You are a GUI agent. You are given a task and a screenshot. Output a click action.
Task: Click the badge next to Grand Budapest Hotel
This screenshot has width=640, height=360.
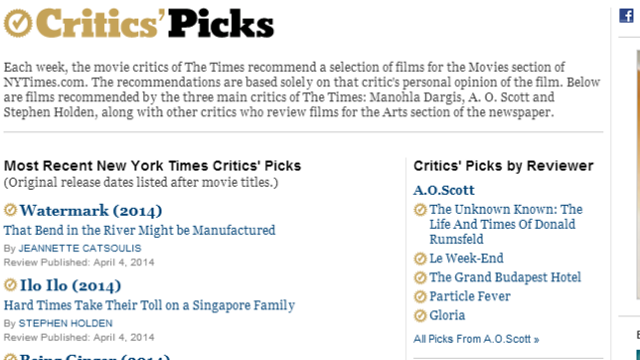pyautogui.click(x=420, y=278)
